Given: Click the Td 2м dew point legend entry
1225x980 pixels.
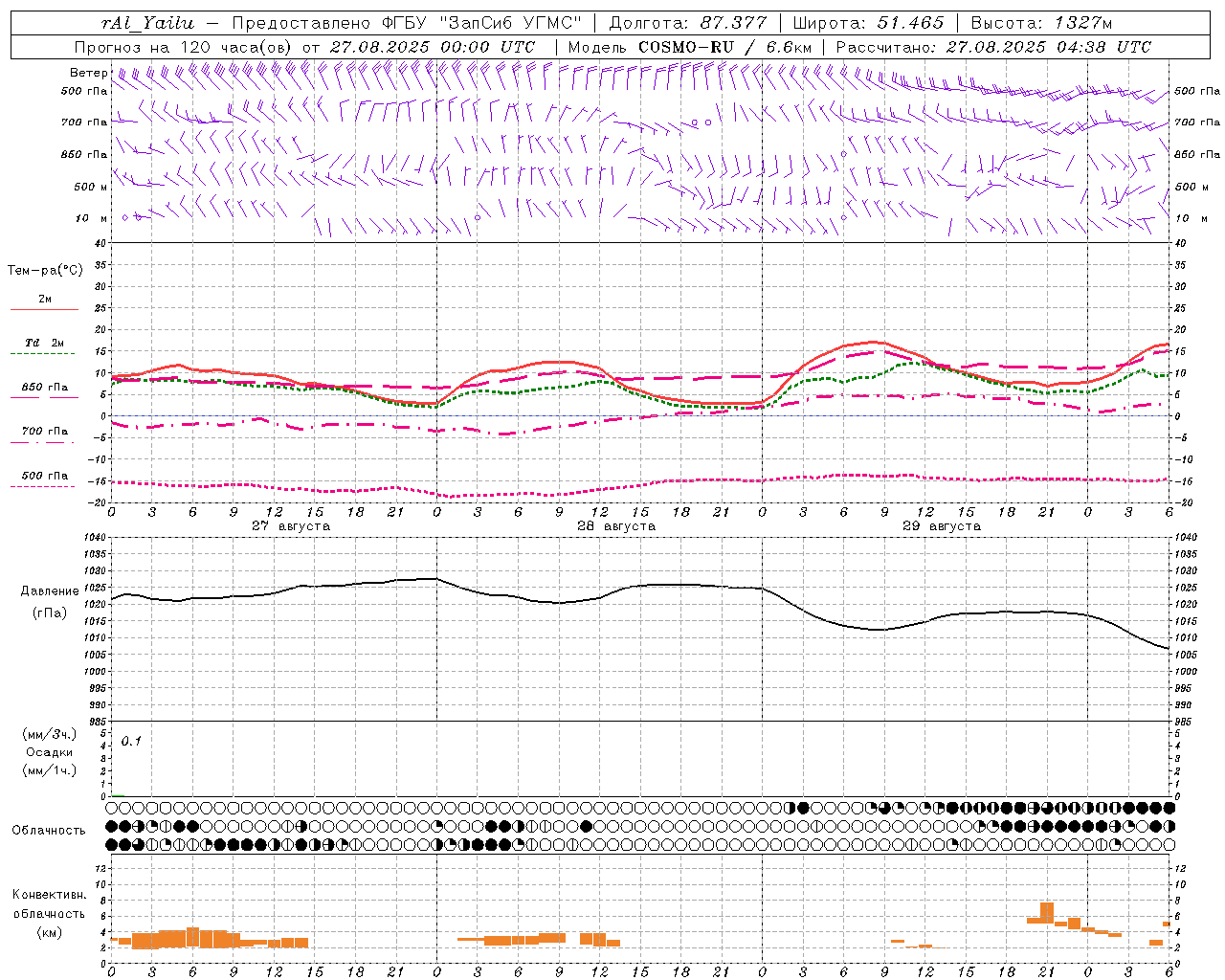Looking at the screenshot, I should tap(45, 343).
